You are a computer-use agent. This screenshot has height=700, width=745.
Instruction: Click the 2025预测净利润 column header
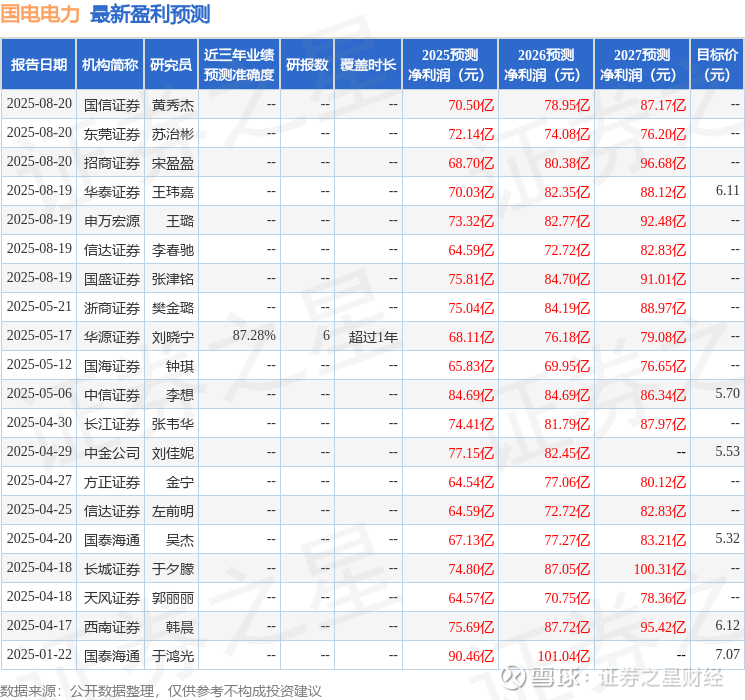pyautogui.click(x=450, y=64)
